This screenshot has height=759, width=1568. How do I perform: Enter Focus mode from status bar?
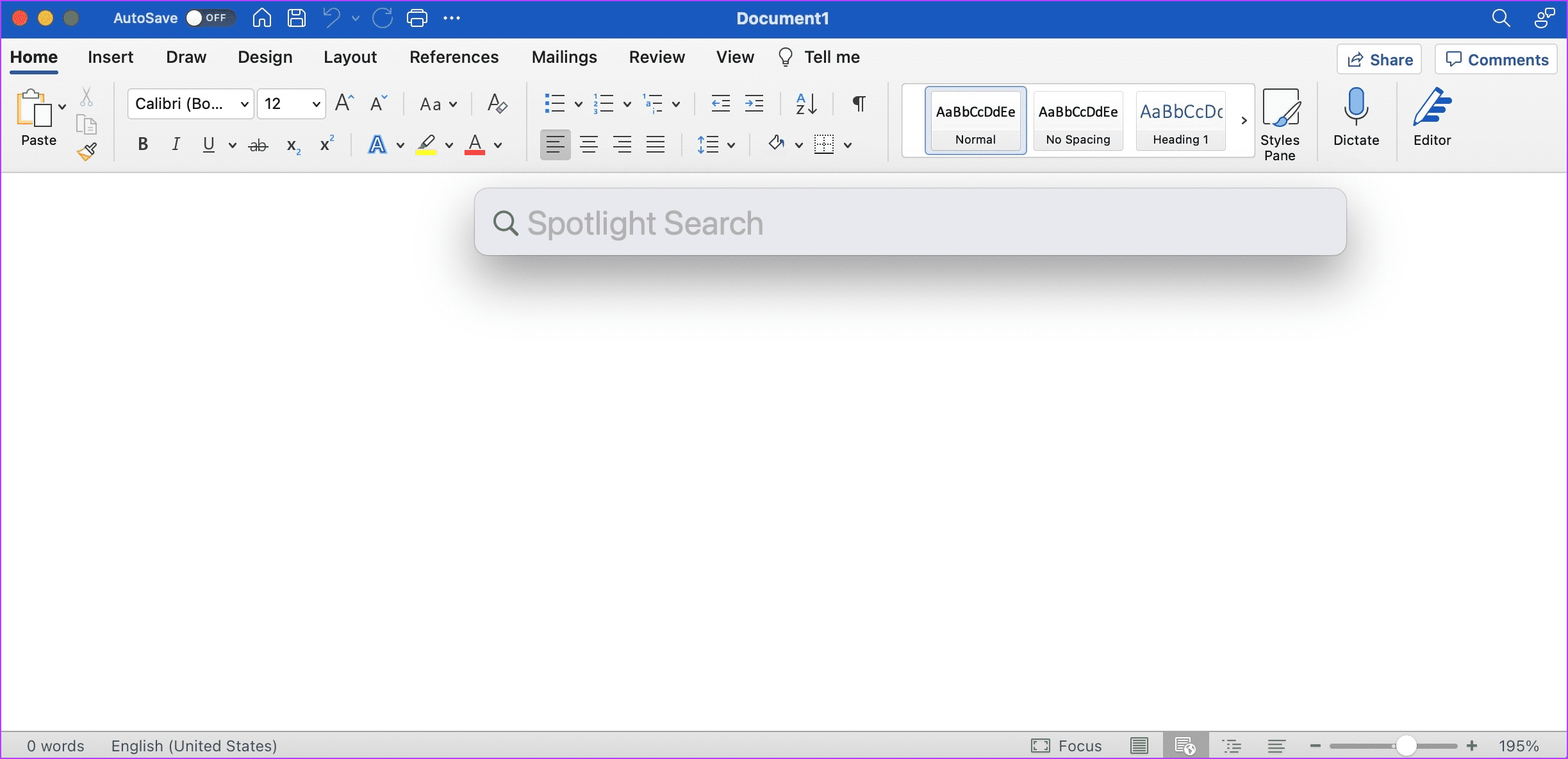coord(1066,746)
